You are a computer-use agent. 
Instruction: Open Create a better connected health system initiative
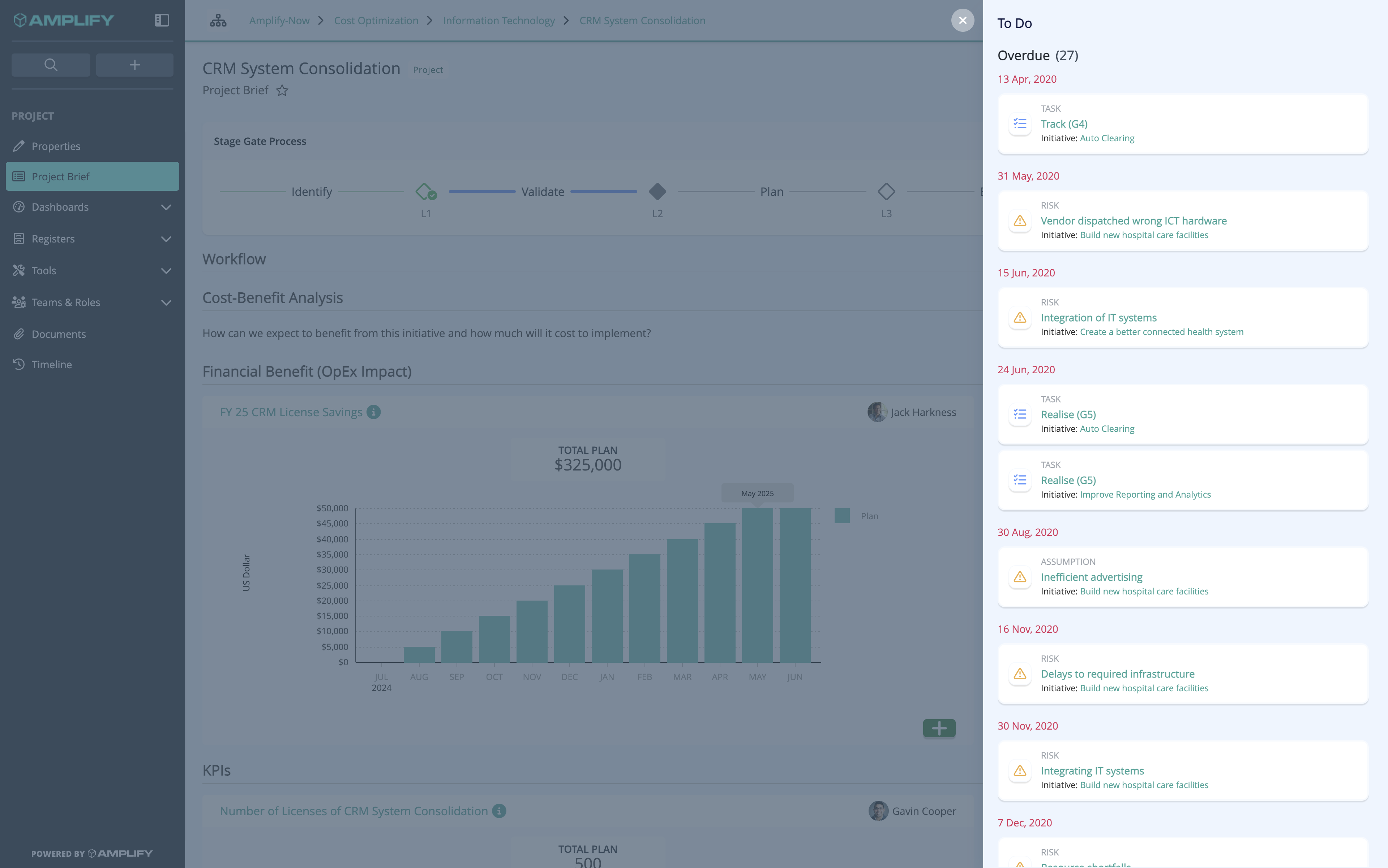[1162, 332]
